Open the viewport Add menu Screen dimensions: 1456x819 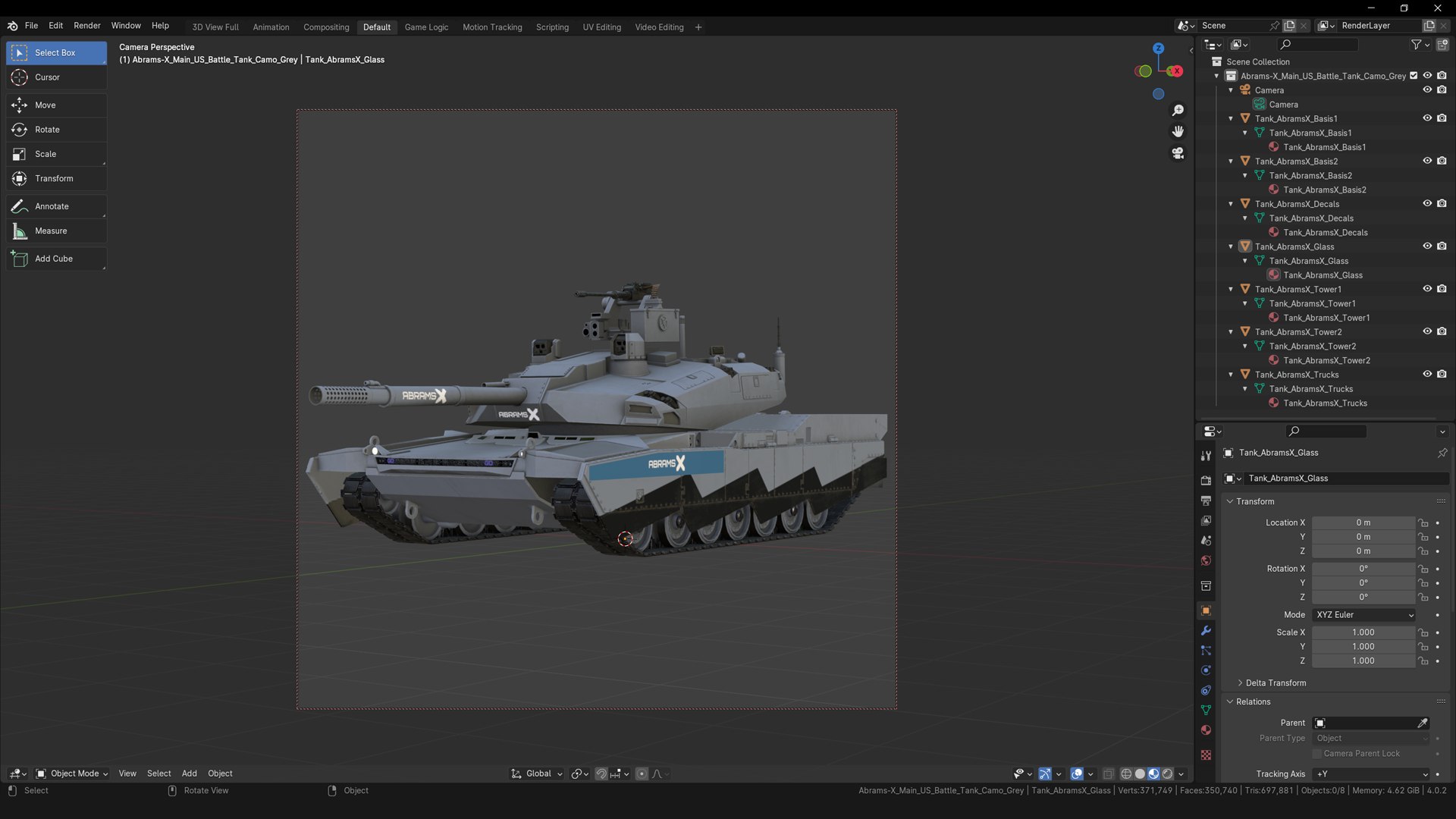(x=189, y=774)
